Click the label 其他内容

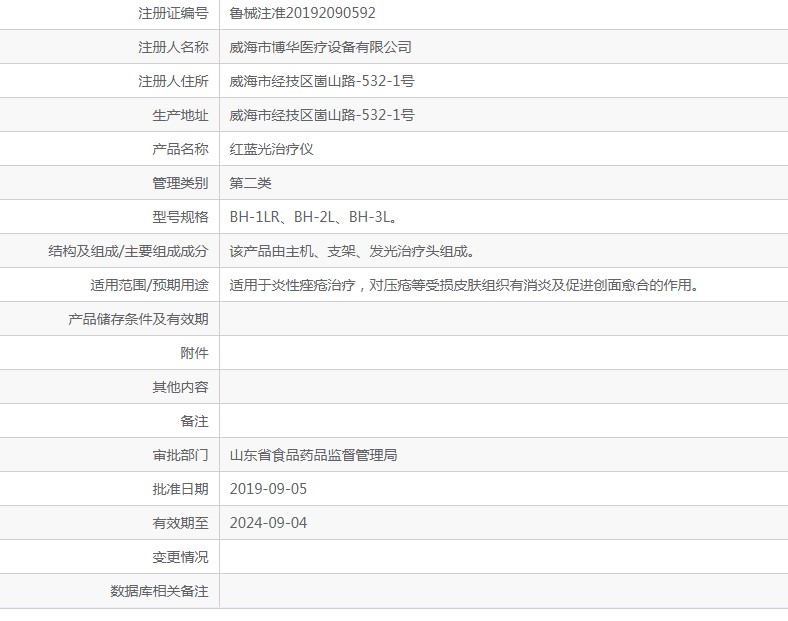click(180, 387)
